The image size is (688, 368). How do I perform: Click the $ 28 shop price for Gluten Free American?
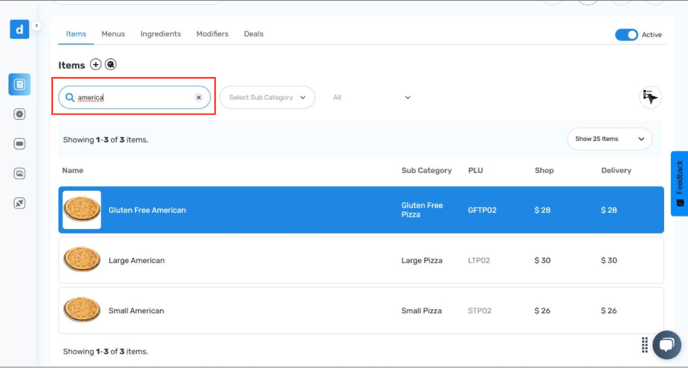point(542,210)
